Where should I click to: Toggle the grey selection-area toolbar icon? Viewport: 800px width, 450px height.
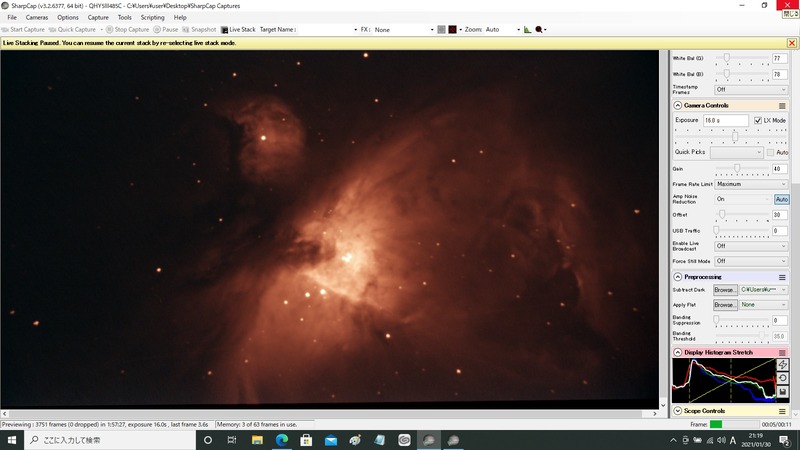coord(441,30)
